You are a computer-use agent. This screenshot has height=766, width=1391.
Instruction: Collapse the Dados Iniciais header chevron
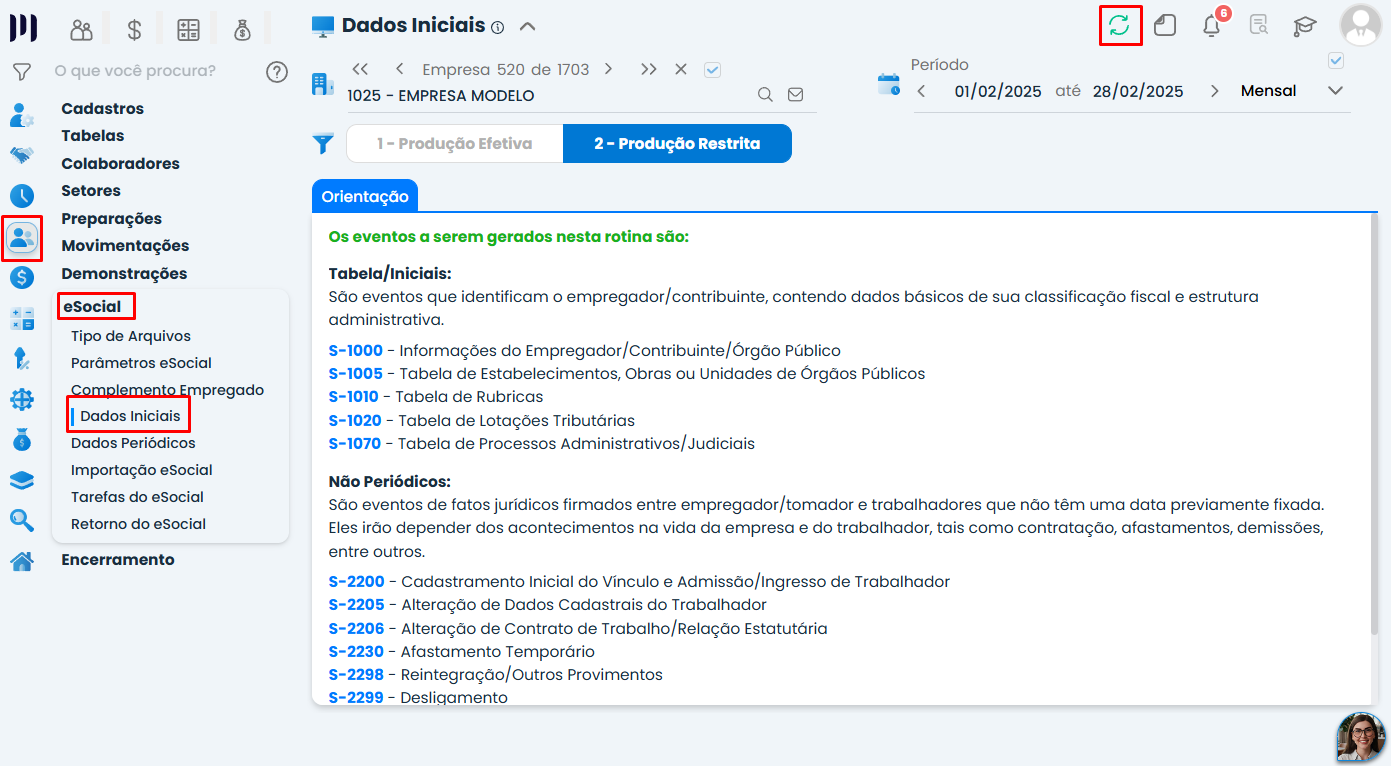528,26
